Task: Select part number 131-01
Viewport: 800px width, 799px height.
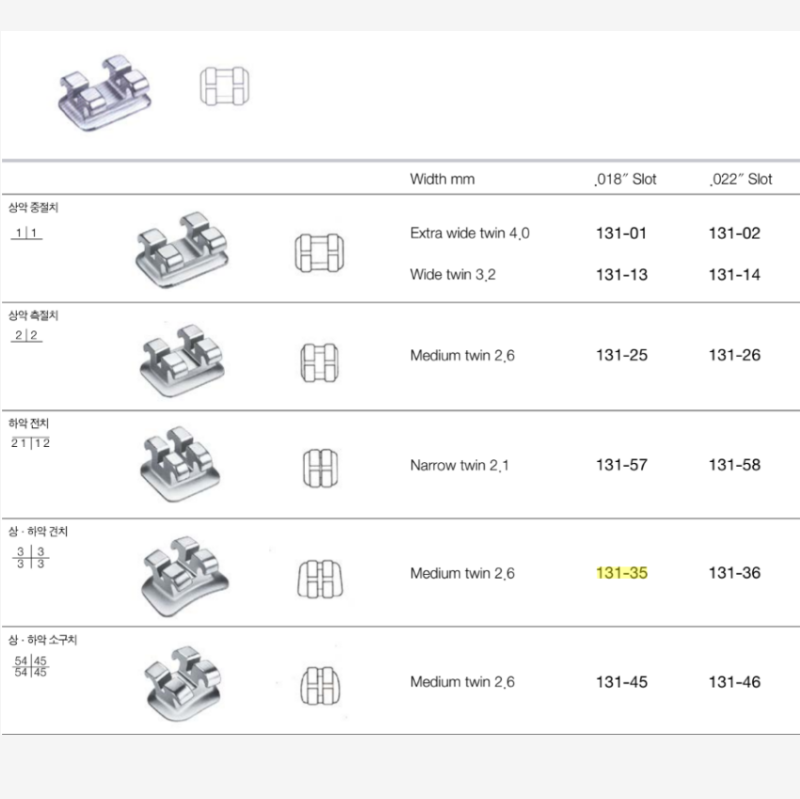Action: 621,233
